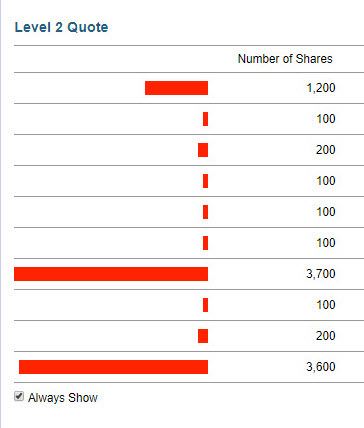The height and width of the screenshot is (428, 364).
Task: Click the red bar for 3,600 shares
Action: (113, 367)
